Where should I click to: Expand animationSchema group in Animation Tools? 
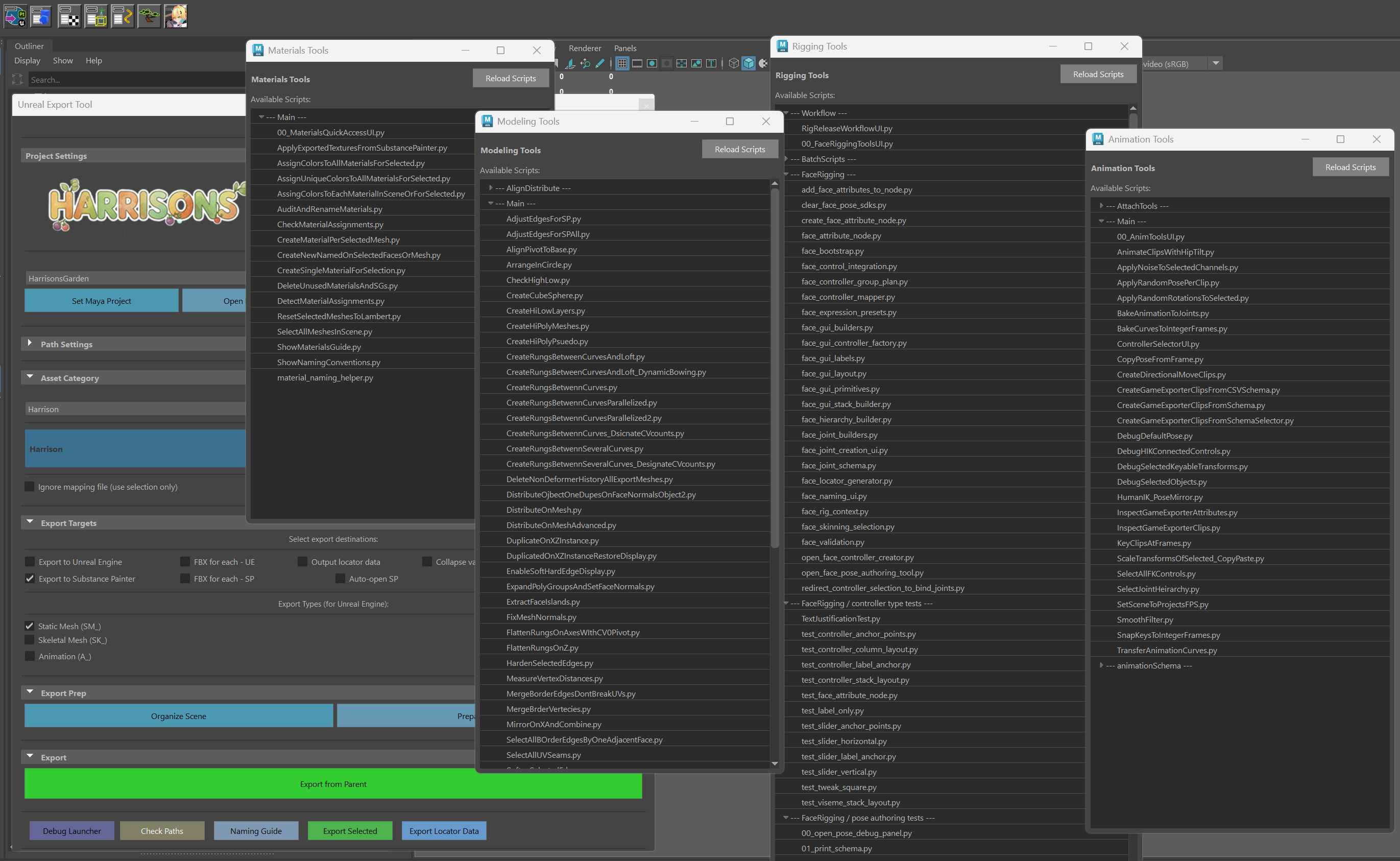pyautogui.click(x=1101, y=665)
